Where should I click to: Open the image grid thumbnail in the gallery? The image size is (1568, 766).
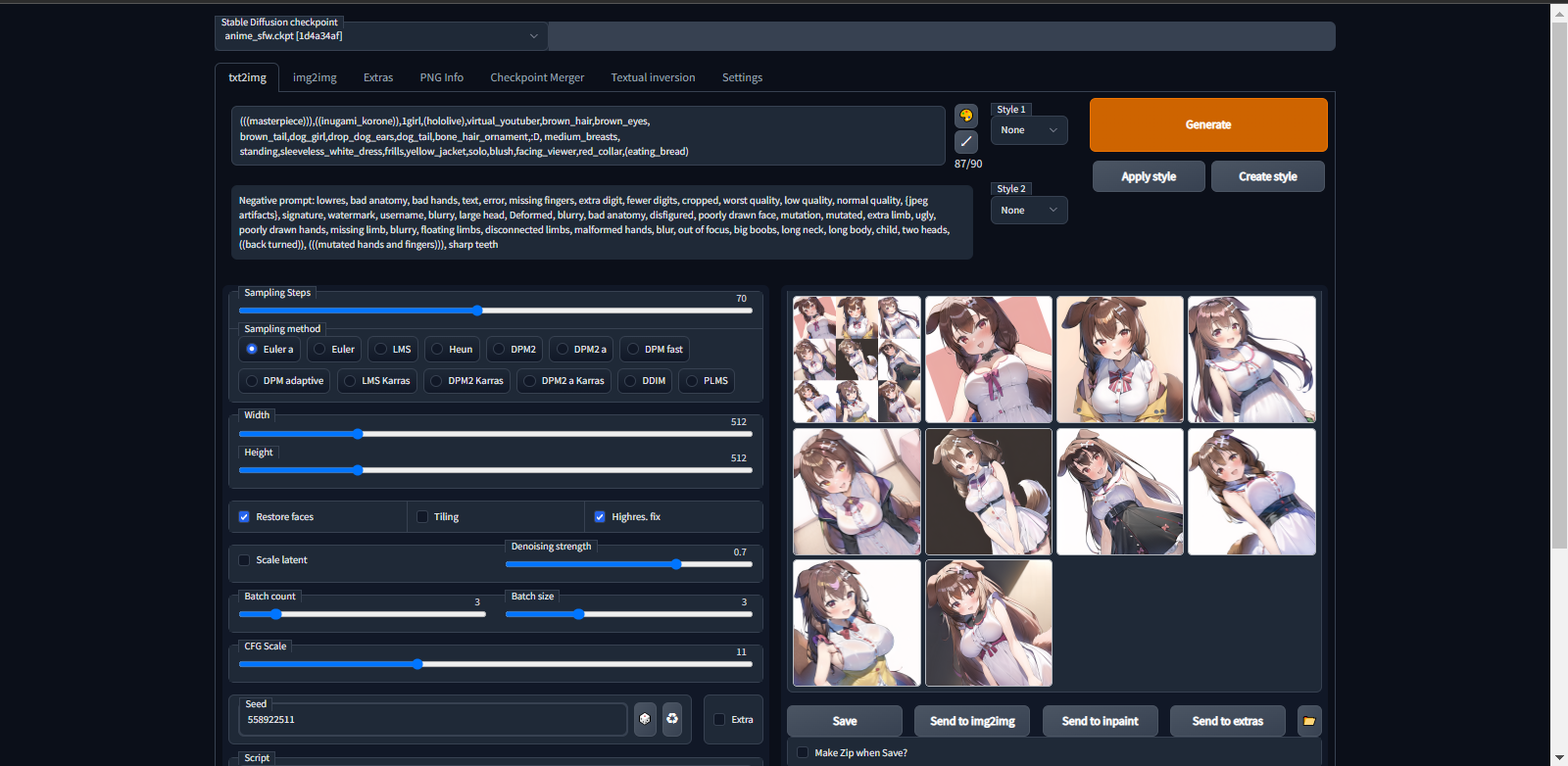[x=857, y=359]
